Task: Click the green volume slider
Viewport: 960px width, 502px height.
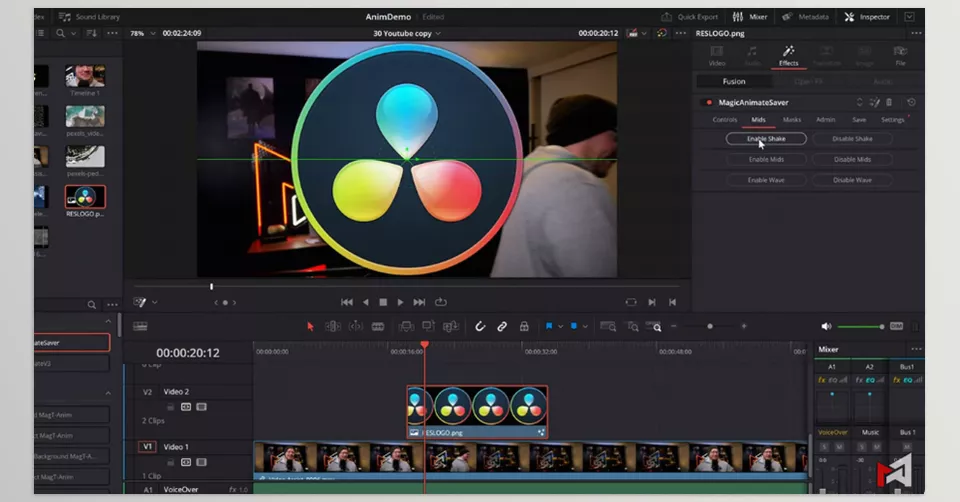Action: pos(860,327)
